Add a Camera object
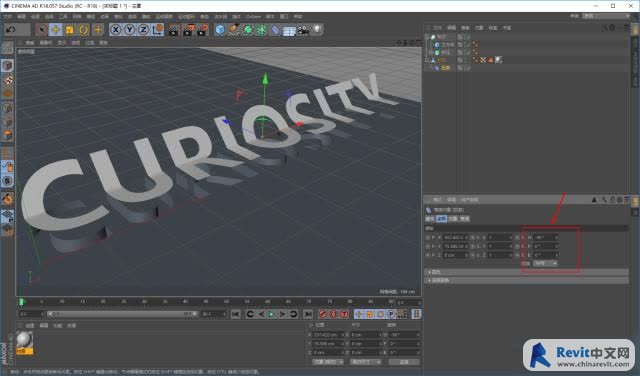Image resolution: width=640 pixels, height=376 pixels. pyautogui.click(x=303, y=30)
